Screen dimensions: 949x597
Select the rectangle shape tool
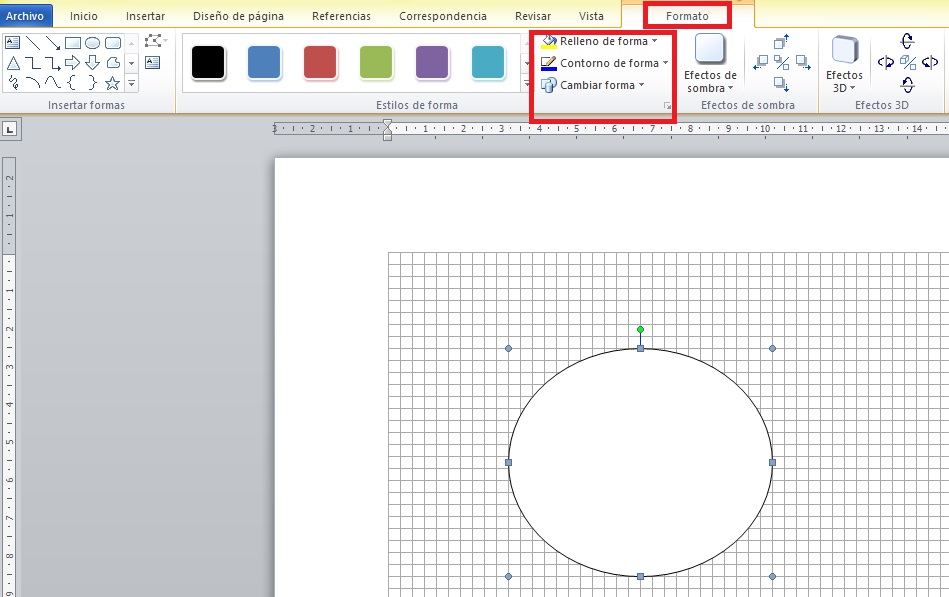pos(73,42)
